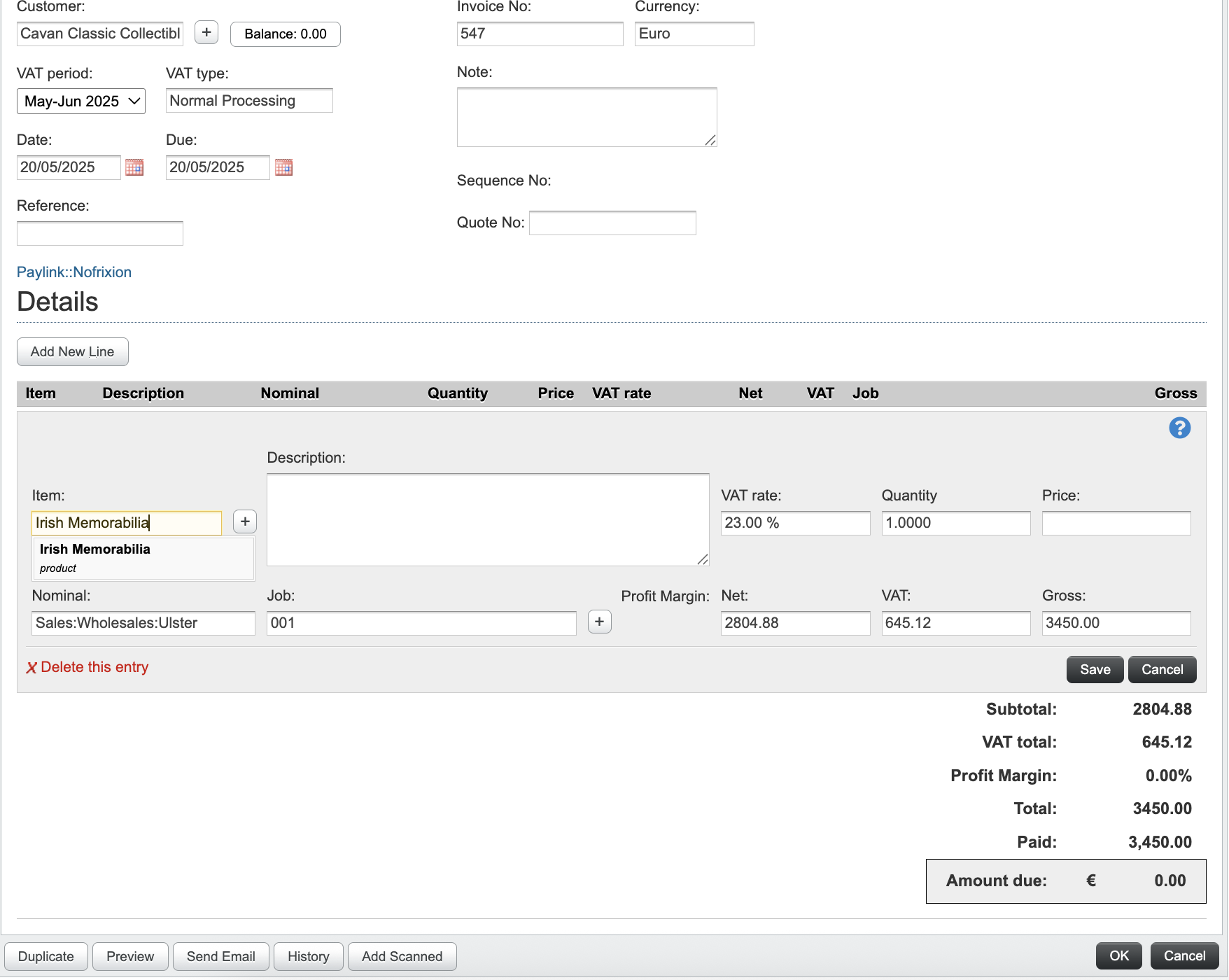1229x980 pixels.
Task: Click the Balance: 0.00 button
Action: pos(285,34)
